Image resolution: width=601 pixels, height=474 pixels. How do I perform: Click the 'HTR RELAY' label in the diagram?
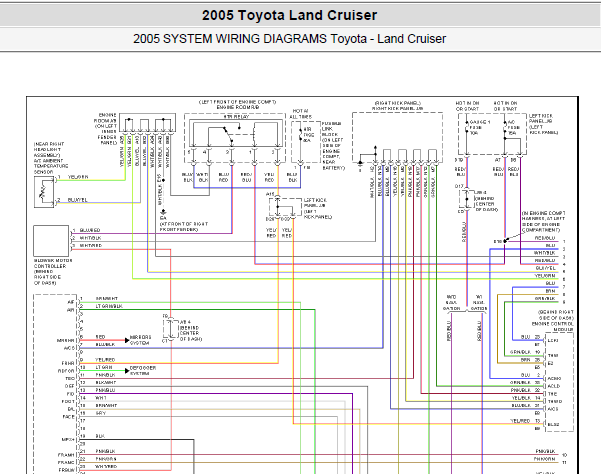pos(236,116)
